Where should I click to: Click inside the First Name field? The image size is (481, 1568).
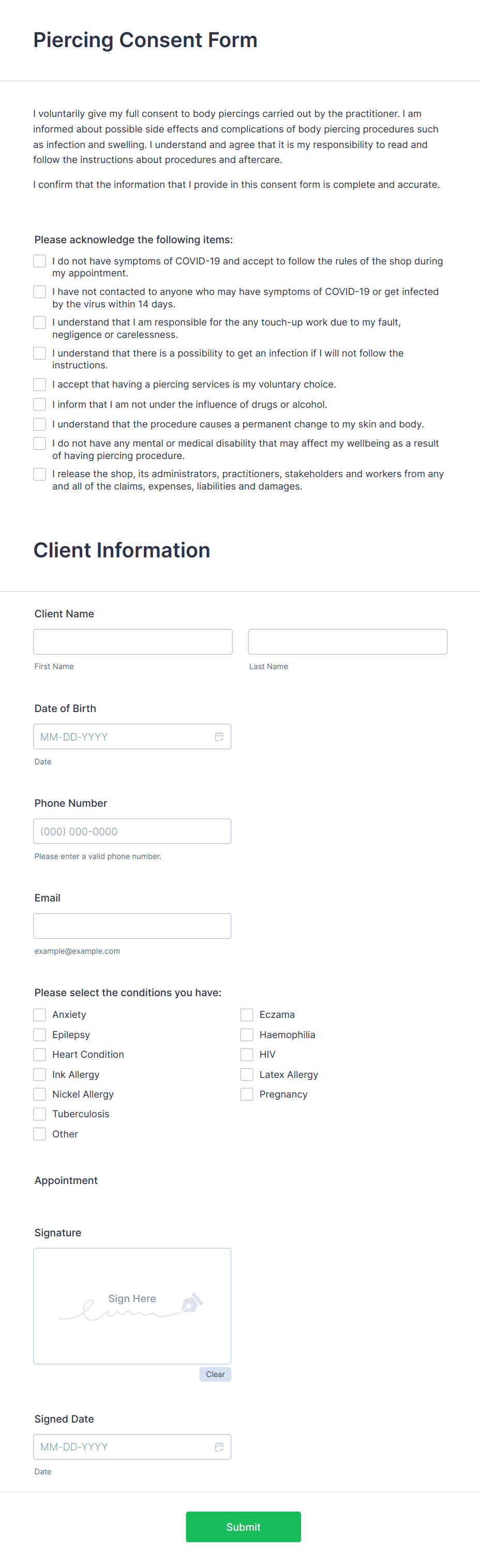pos(132,642)
